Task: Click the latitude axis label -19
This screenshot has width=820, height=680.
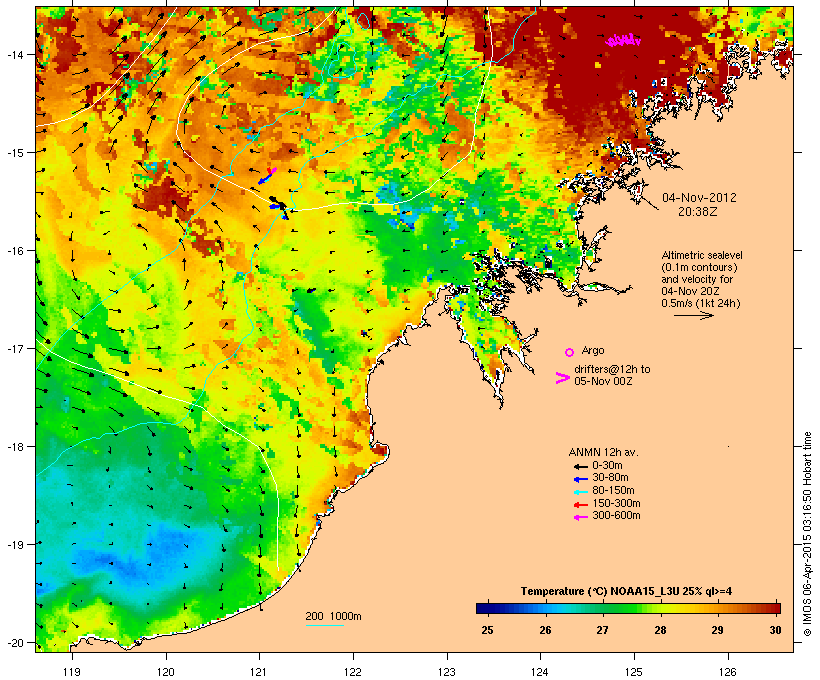Action: (14, 545)
